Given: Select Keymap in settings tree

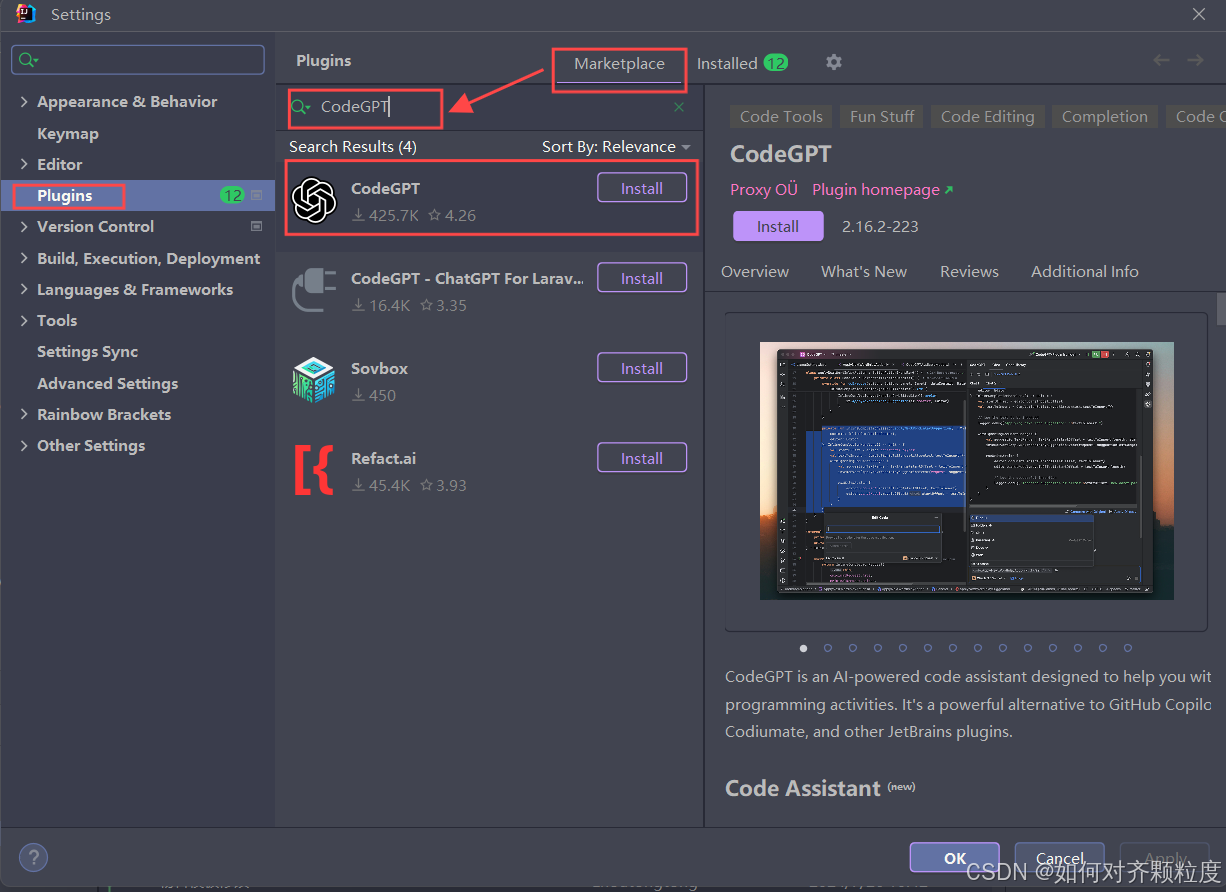Looking at the screenshot, I should (x=68, y=133).
